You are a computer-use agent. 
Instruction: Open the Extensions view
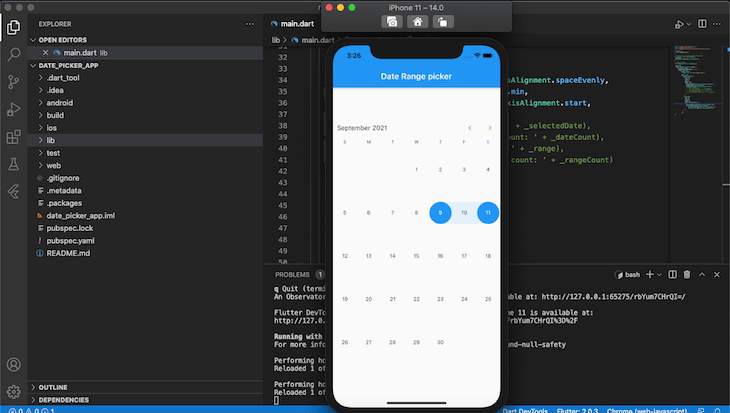pyautogui.click(x=14, y=137)
